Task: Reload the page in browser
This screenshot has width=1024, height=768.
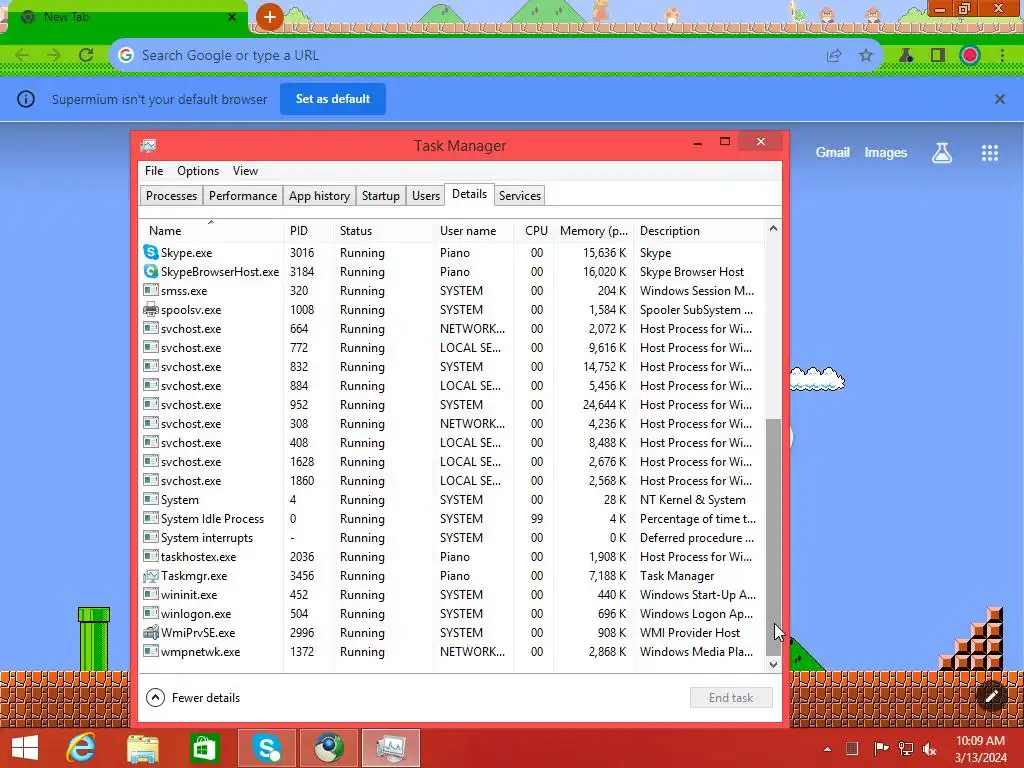Action: pos(86,55)
